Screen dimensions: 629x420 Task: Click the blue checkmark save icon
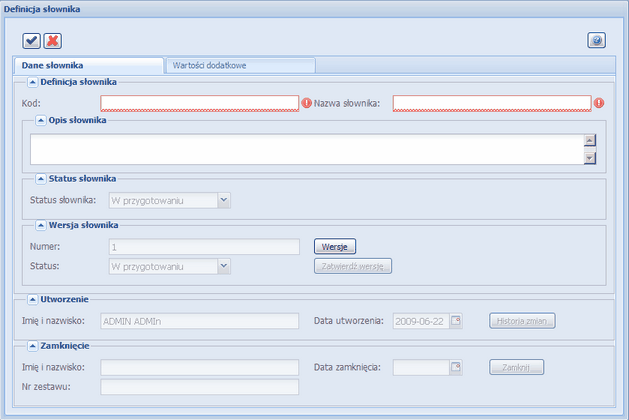point(32,41)
